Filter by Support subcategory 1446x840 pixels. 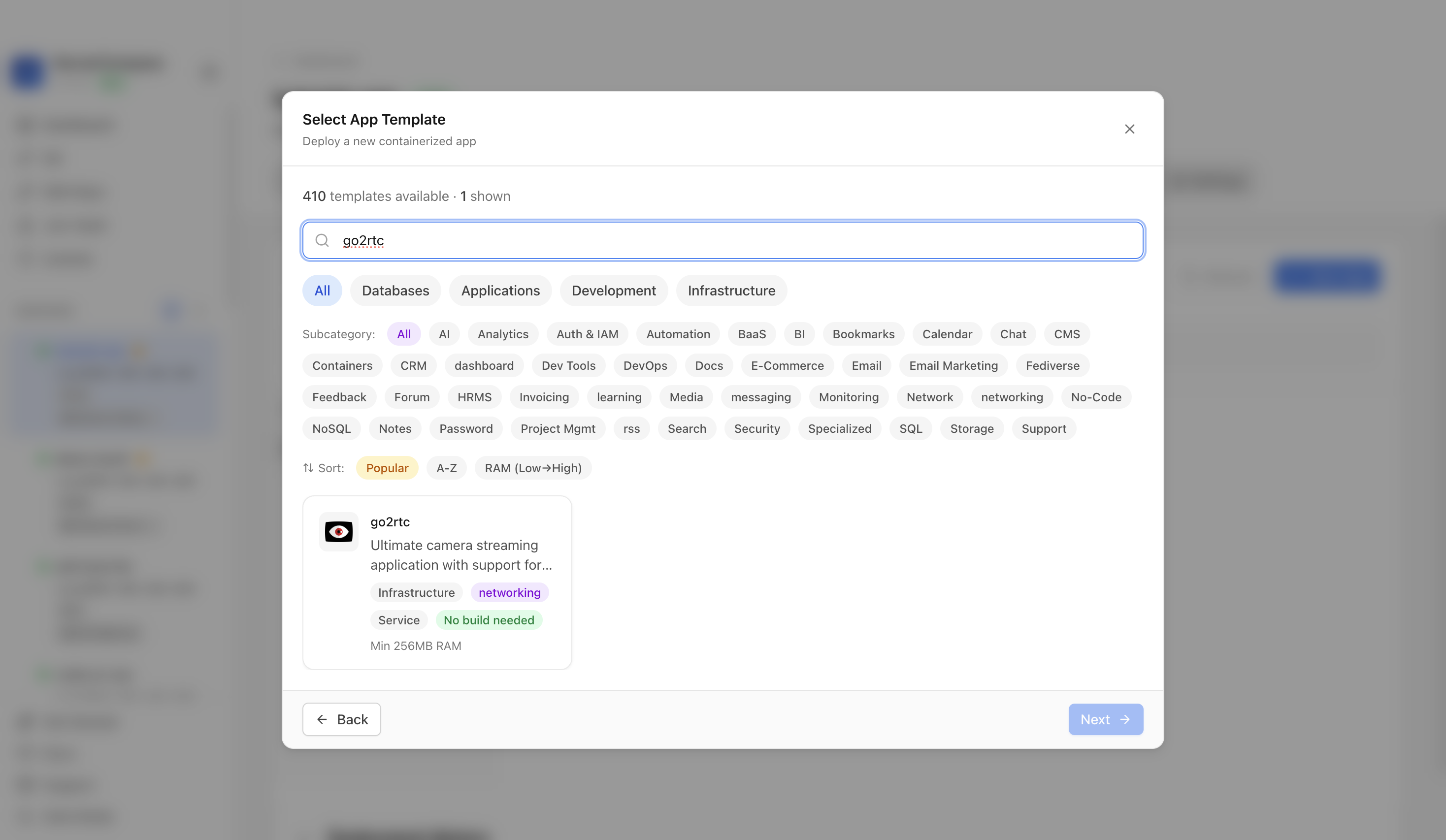pyautogui.click(x=1044, y=428)
